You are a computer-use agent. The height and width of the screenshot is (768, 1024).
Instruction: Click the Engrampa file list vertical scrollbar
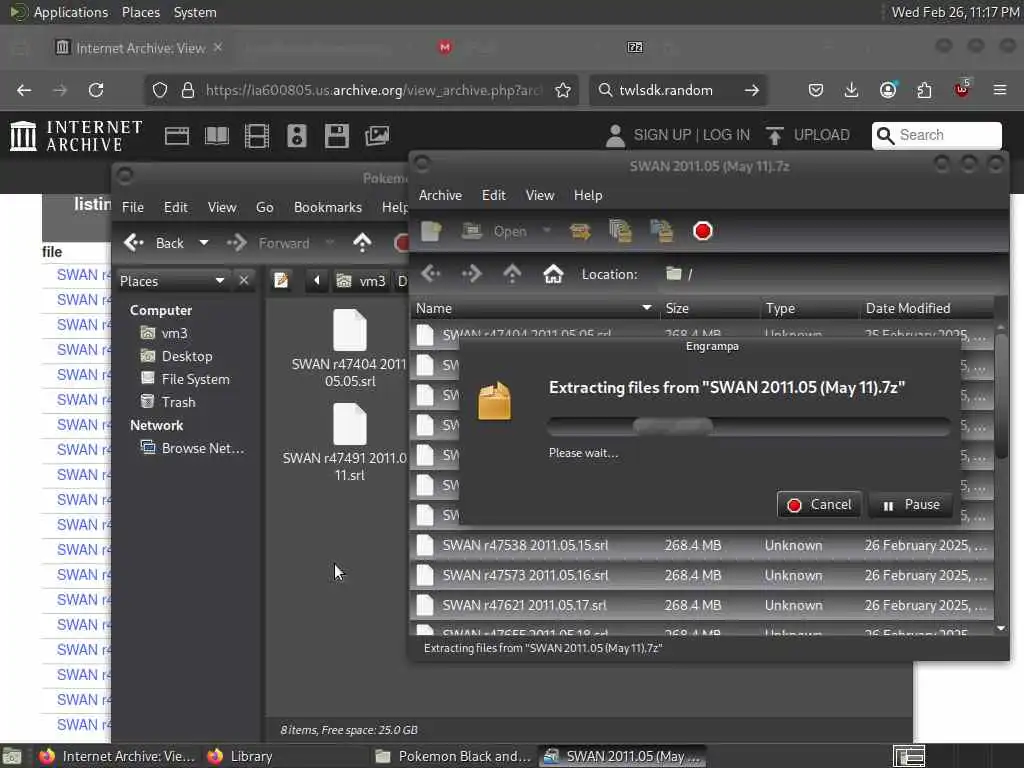1001,396
